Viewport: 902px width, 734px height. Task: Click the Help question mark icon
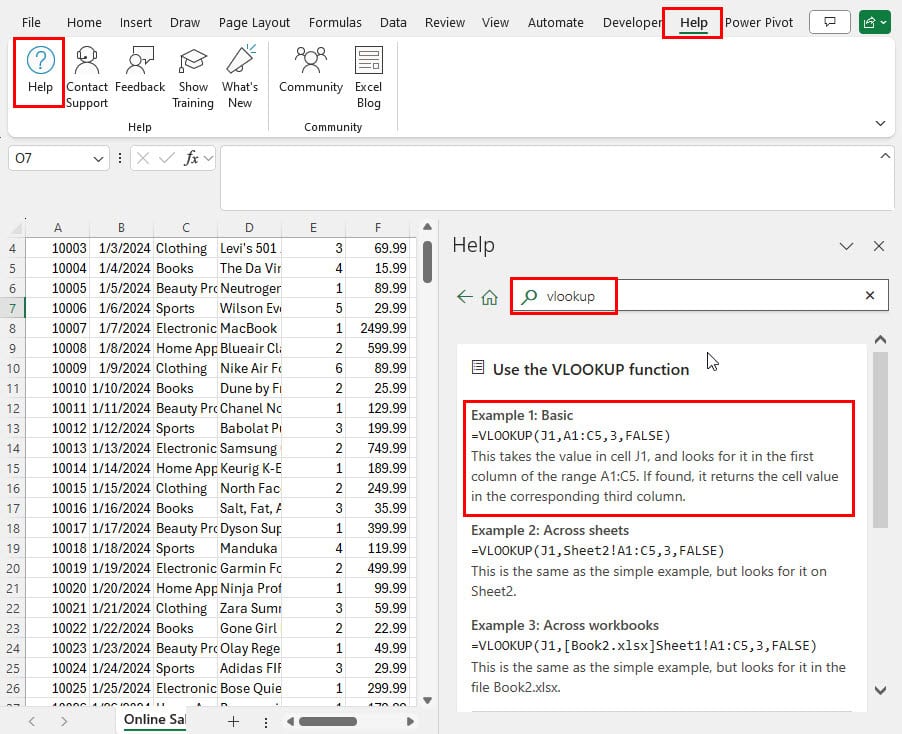click(40, 60)
